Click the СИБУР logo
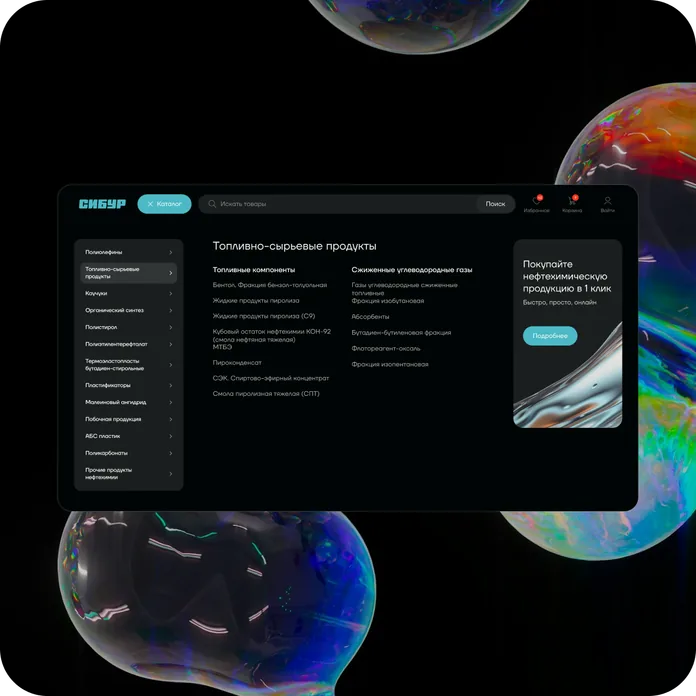Image resolution: width=696 pixels, height=696 pixels. (x=102, y=204)
